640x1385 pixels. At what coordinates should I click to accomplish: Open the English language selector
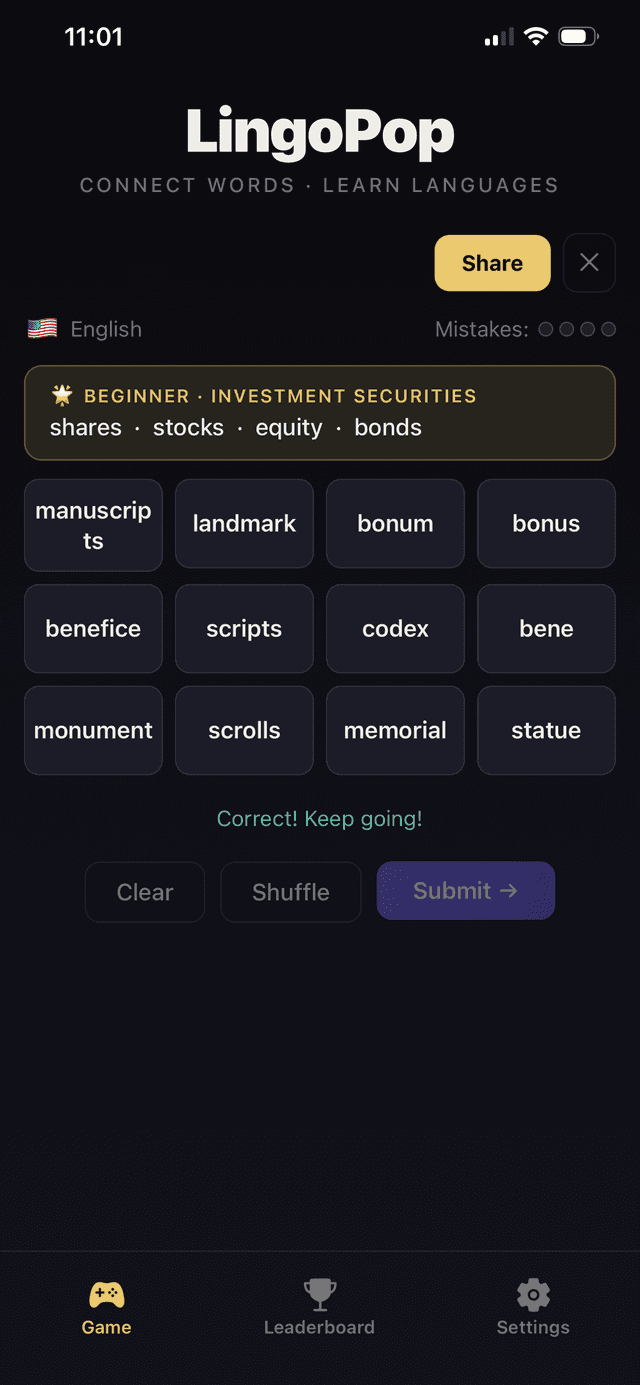[106, 329]
